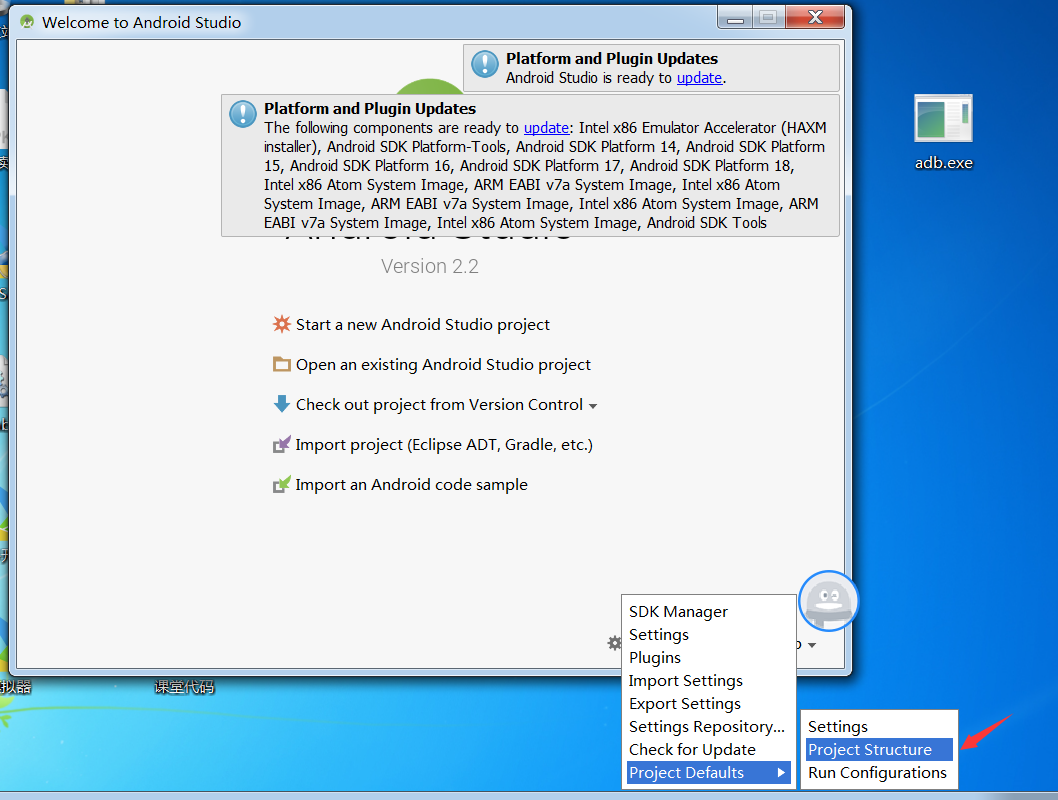This screenshot has width=1058, height=800.
Task: Choose Export Settings menu entry
Action: coord(708,704)
